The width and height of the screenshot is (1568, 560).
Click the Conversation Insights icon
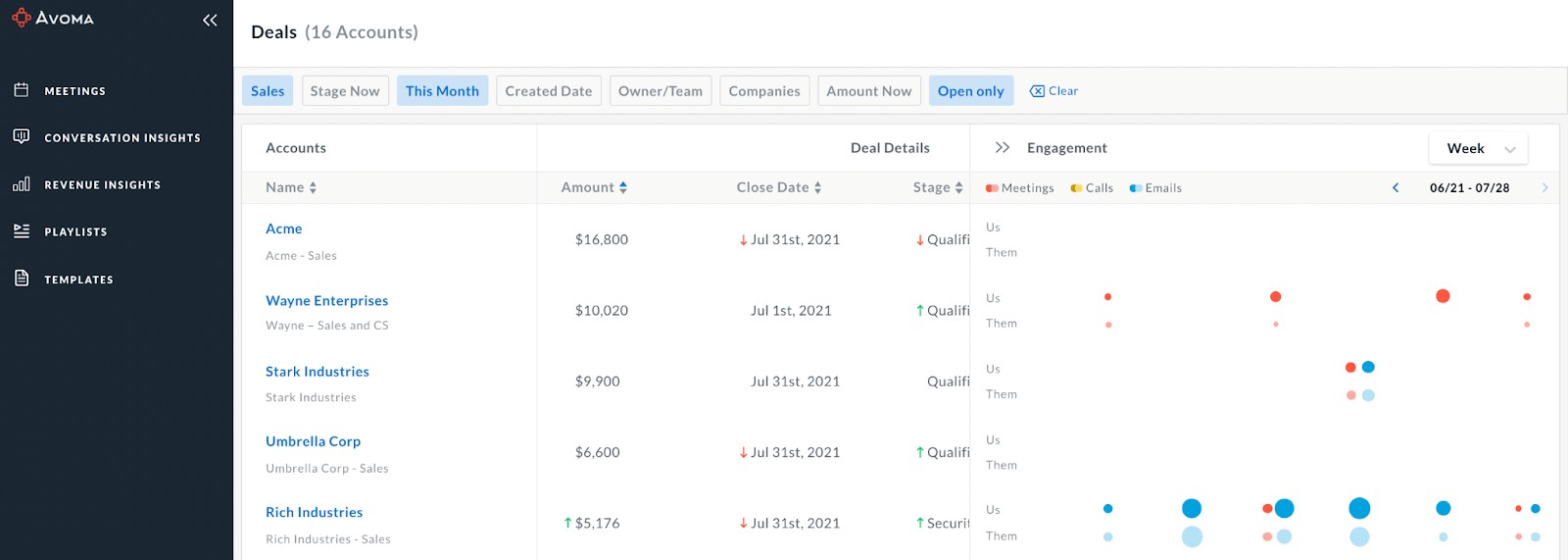click(x=22, y=136)
